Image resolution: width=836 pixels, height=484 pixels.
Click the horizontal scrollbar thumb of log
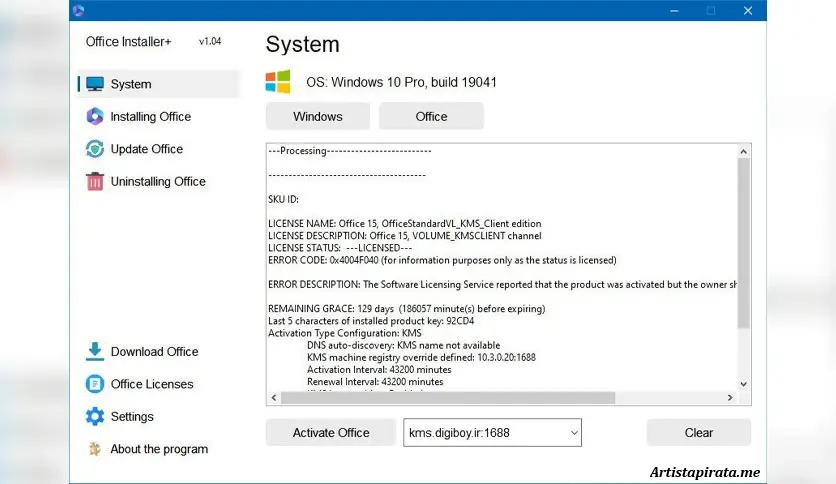point(448,398)
